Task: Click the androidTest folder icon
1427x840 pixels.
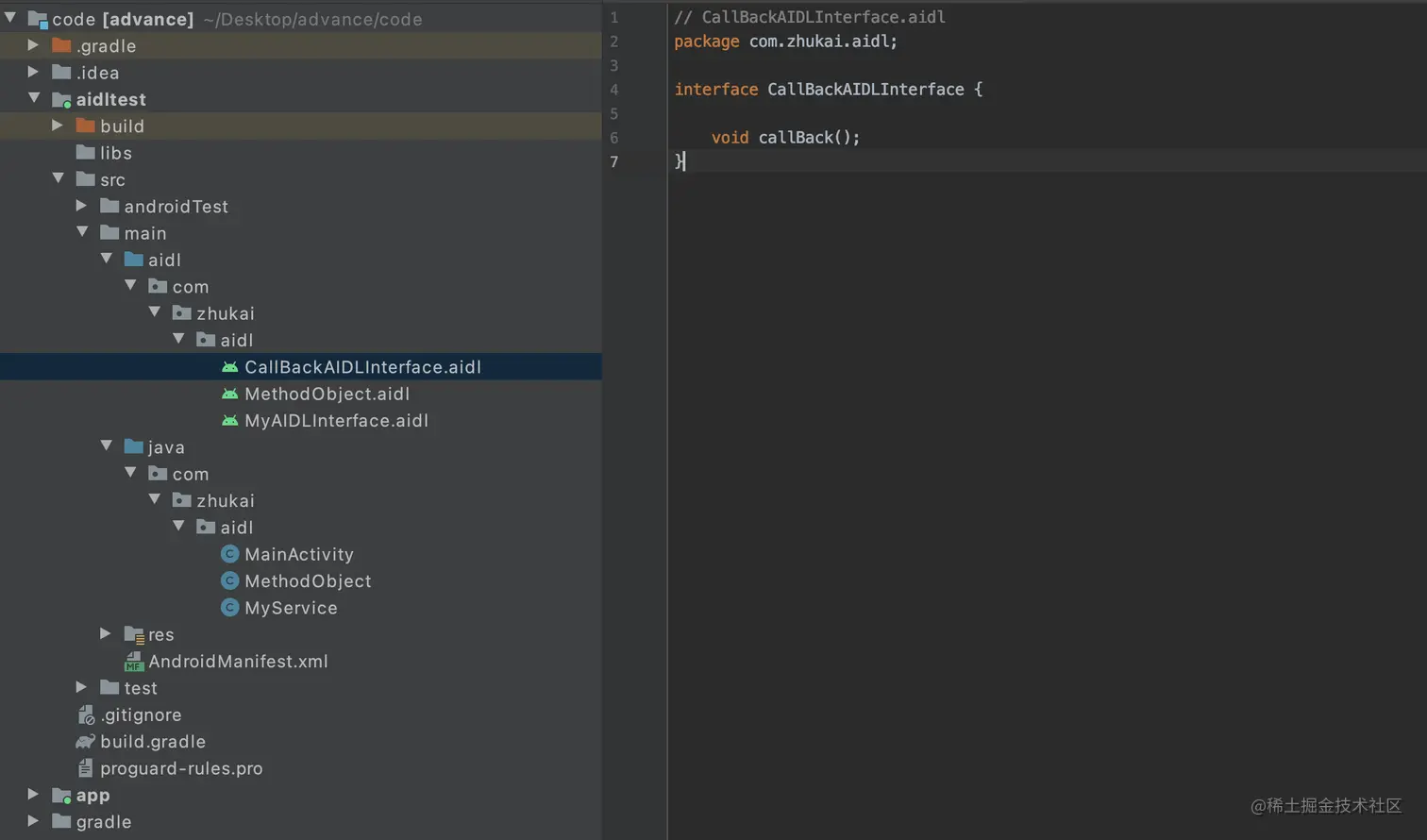Action: pos(109,206)
